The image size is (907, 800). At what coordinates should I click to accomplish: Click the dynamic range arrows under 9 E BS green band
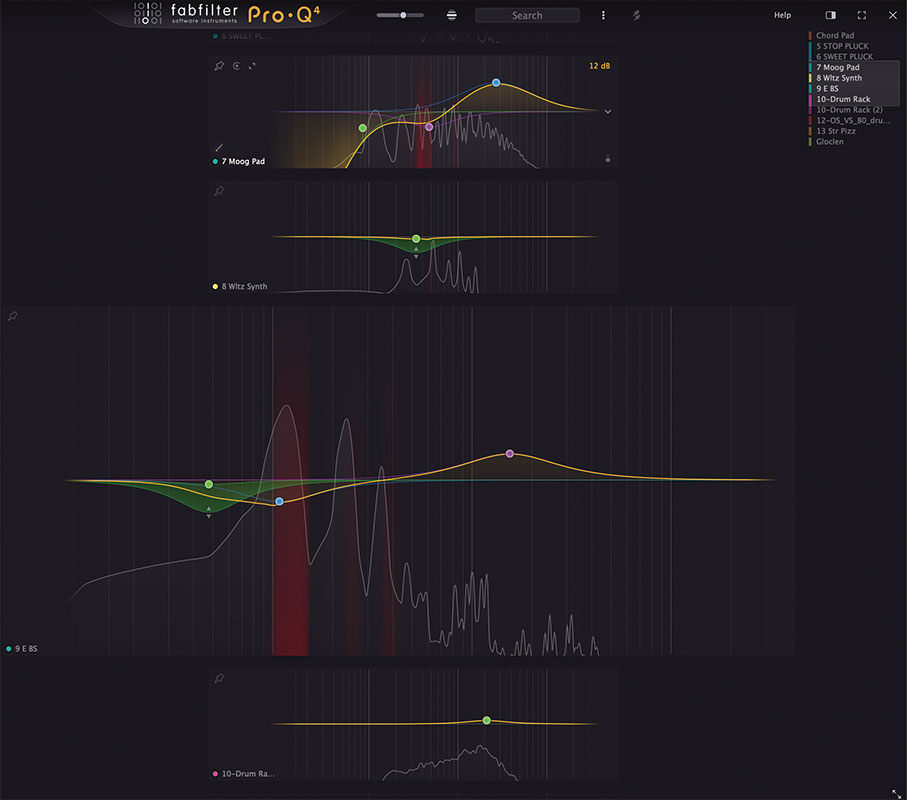[x=209, y=512]
